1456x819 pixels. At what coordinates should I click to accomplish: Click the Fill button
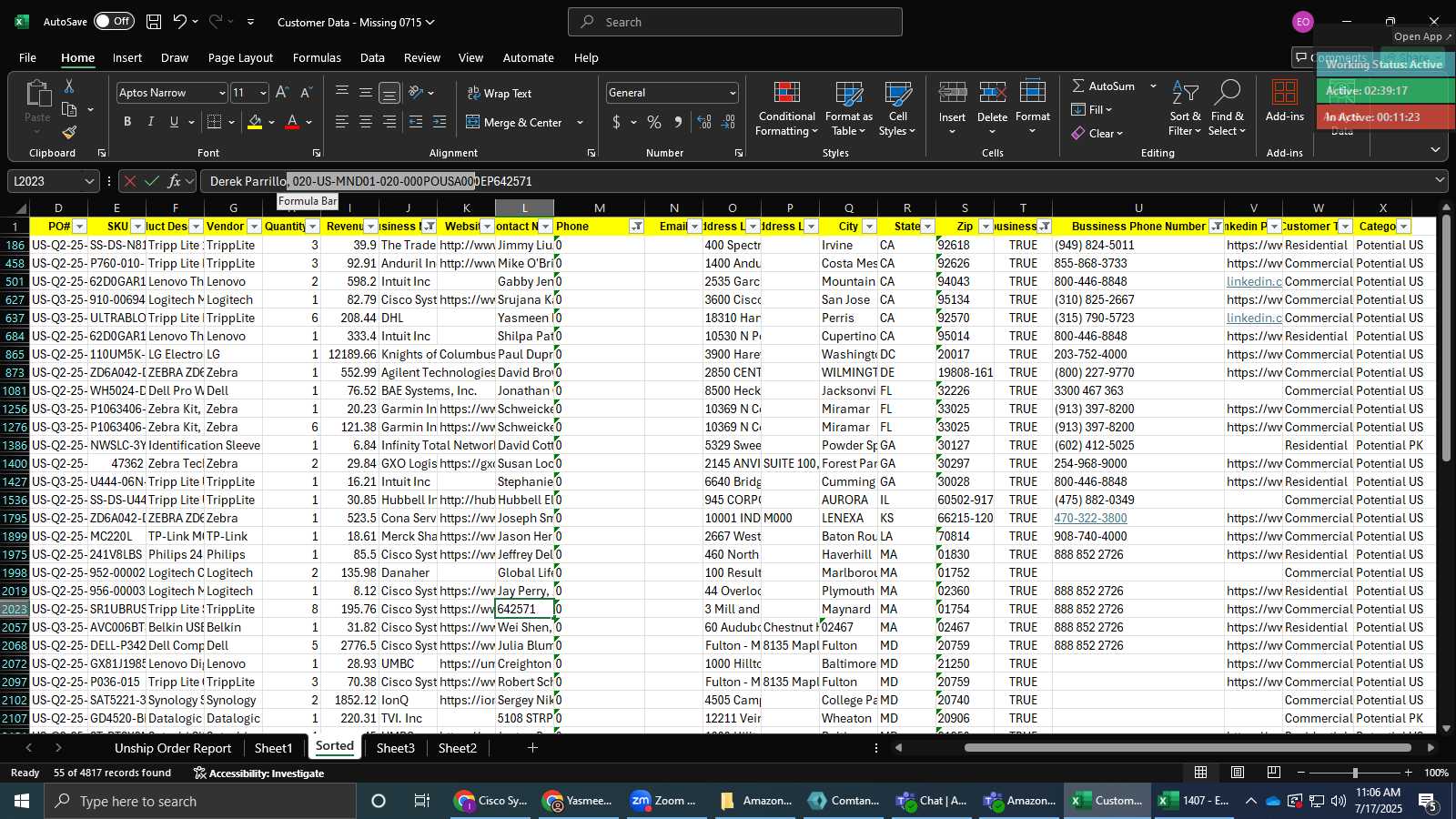click(1091, 109)
